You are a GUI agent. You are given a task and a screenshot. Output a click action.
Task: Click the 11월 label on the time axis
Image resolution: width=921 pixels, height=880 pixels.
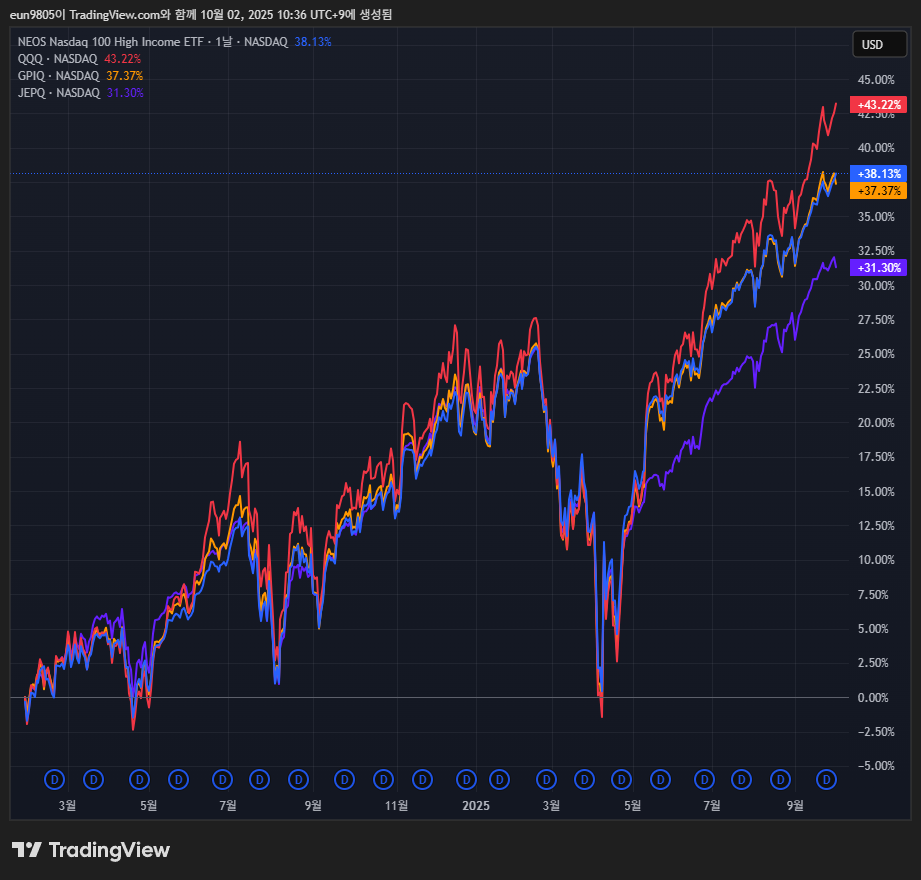pyautogui.click(x=396, y=805)
